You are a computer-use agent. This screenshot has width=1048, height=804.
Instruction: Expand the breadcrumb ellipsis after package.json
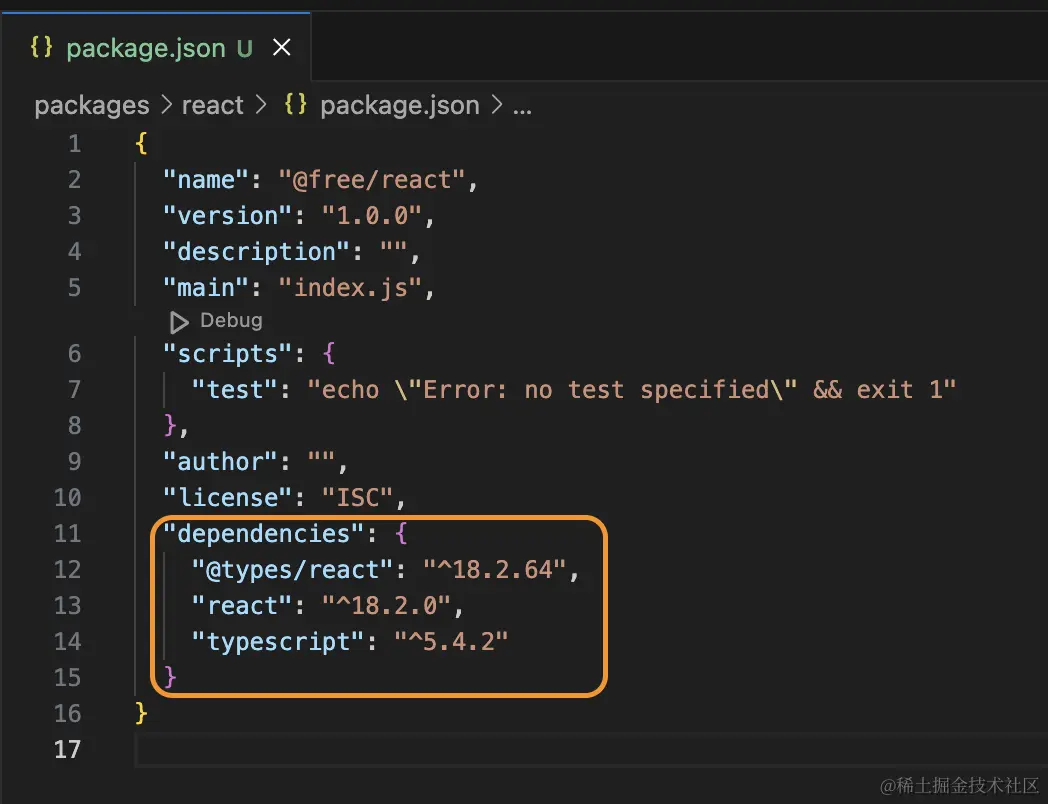point(522,105)
